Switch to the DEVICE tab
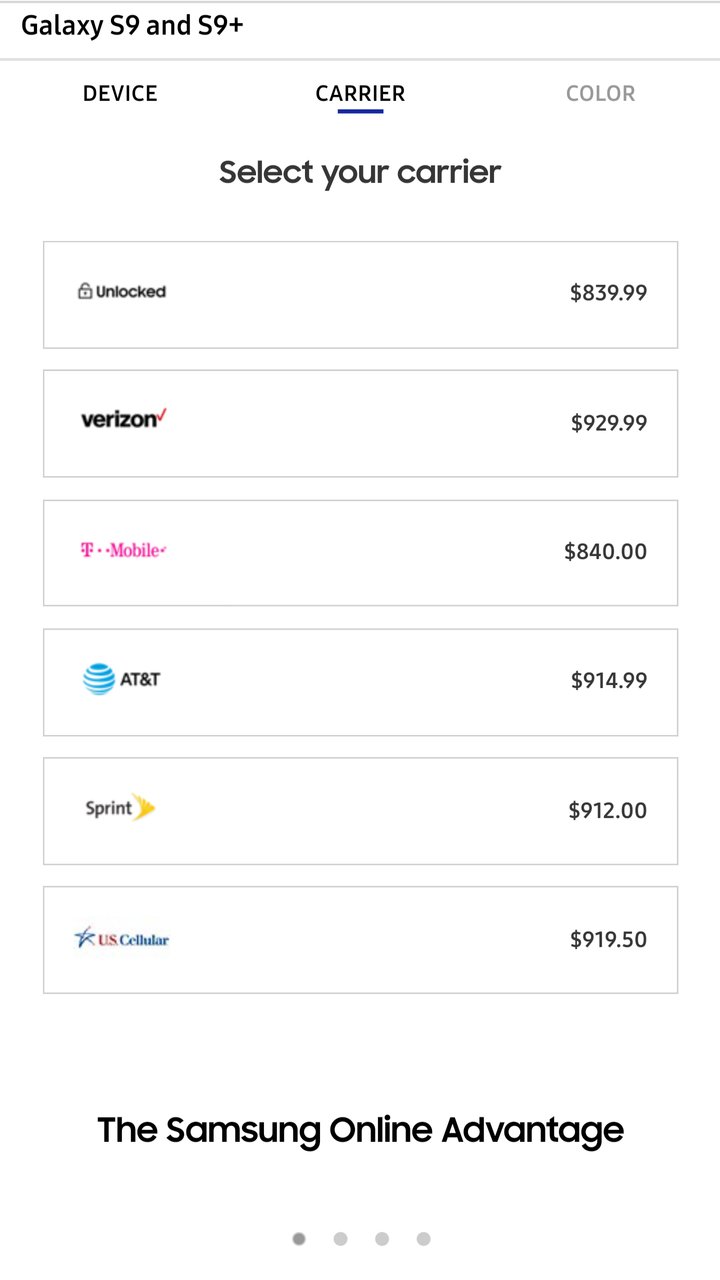 120,94
